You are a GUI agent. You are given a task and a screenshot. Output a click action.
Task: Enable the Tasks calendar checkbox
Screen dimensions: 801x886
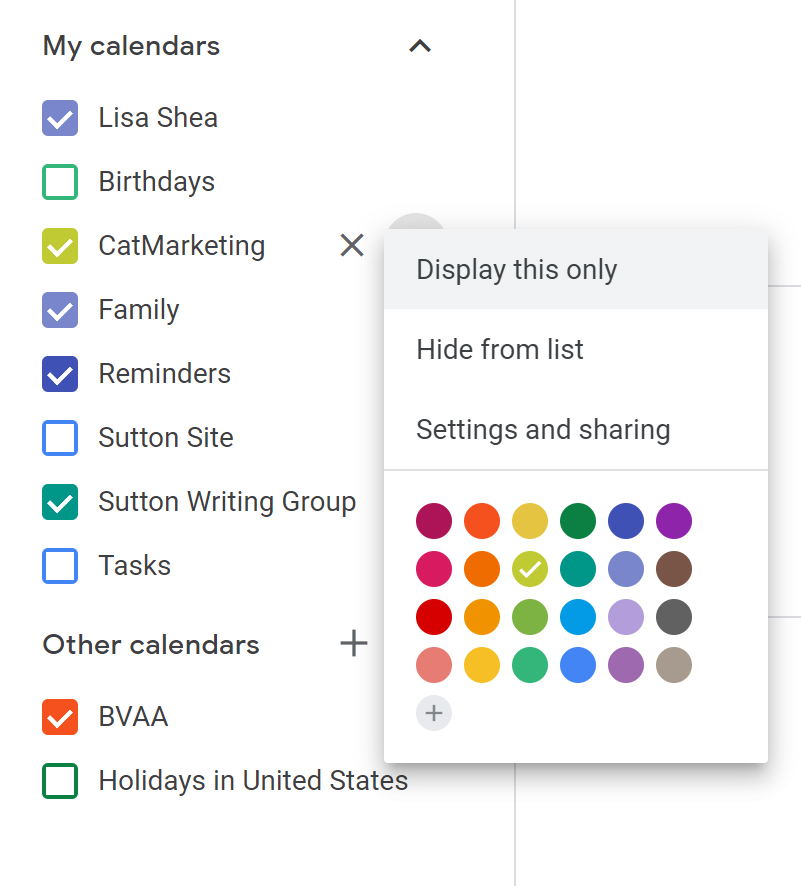click(60, 566)
